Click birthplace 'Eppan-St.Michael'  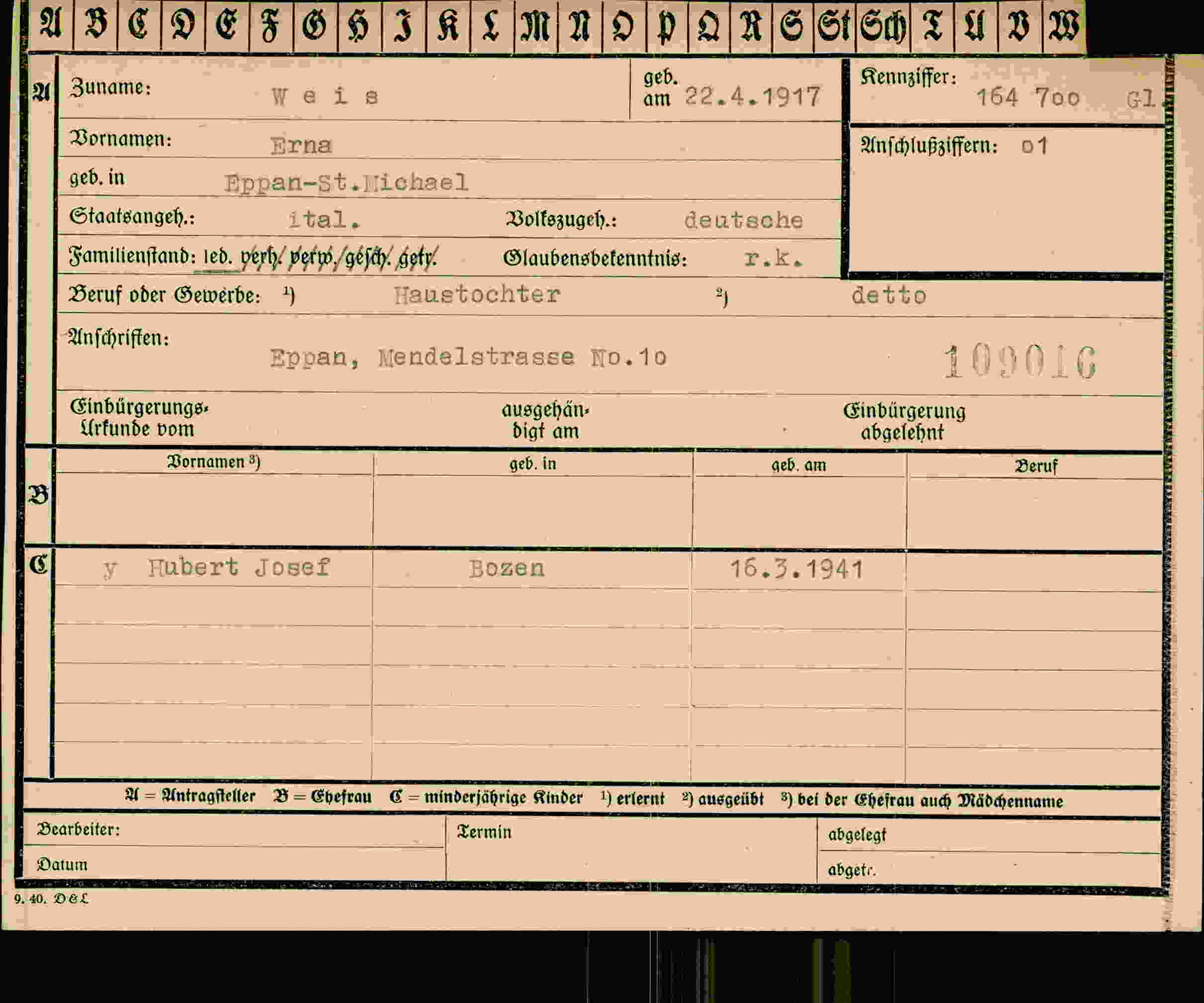point(346,183)
